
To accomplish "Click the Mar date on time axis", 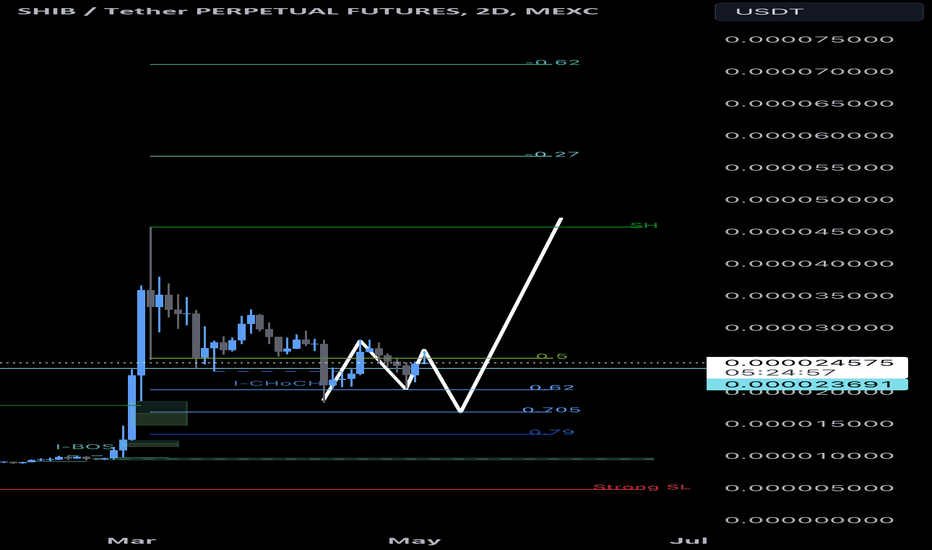I will pyautogui.click(x=132, y=540).
